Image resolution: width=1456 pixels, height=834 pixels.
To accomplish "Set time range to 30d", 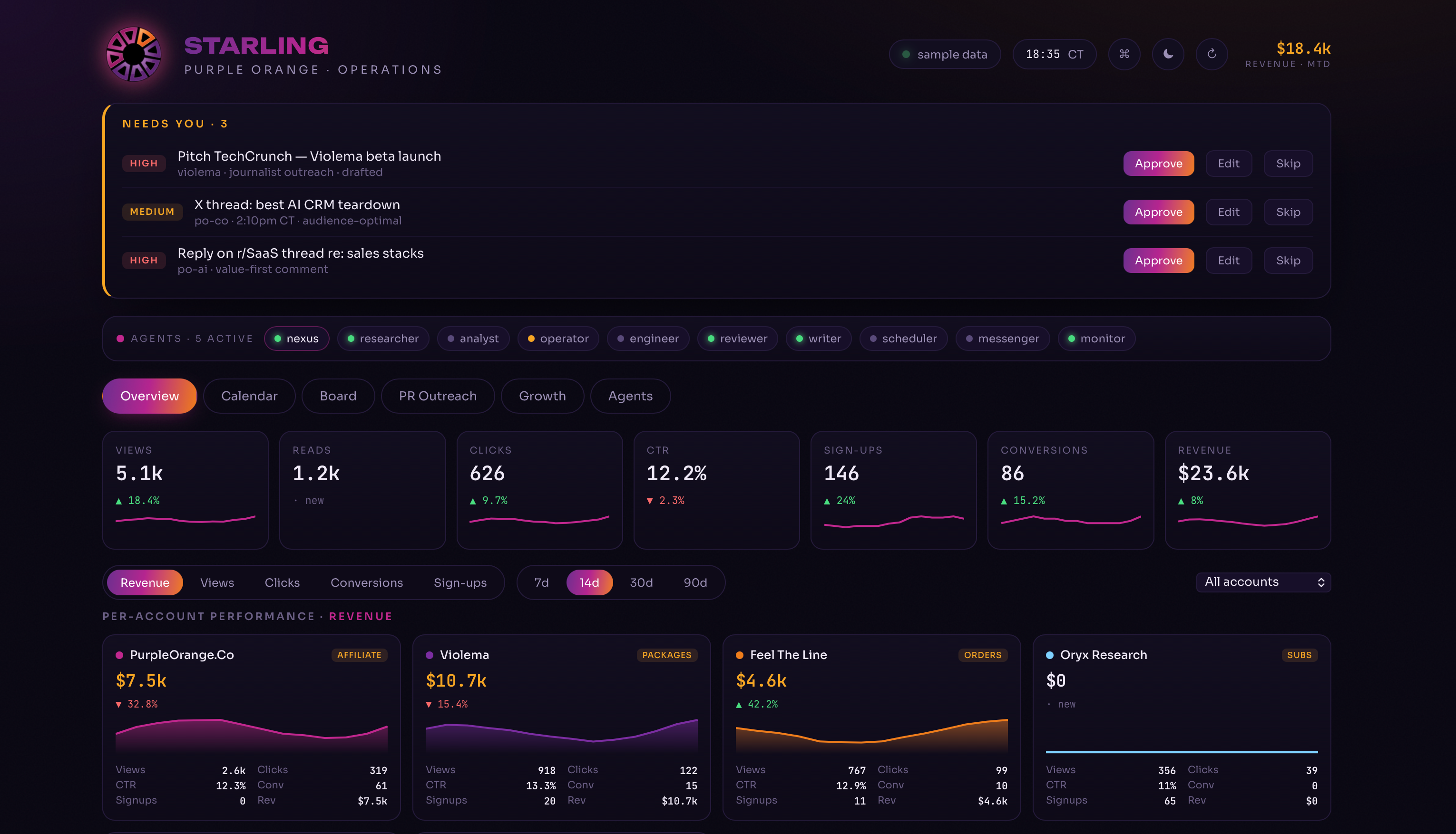I will point(641,582).
